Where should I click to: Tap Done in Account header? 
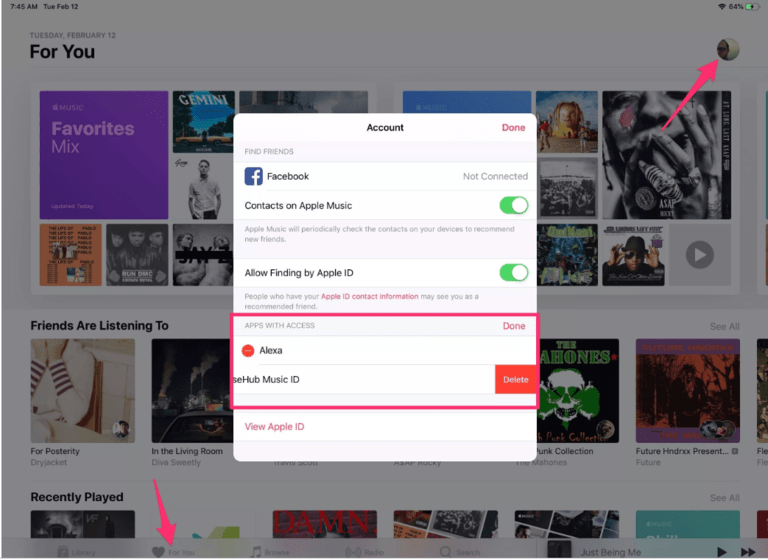tap(513, 128)
